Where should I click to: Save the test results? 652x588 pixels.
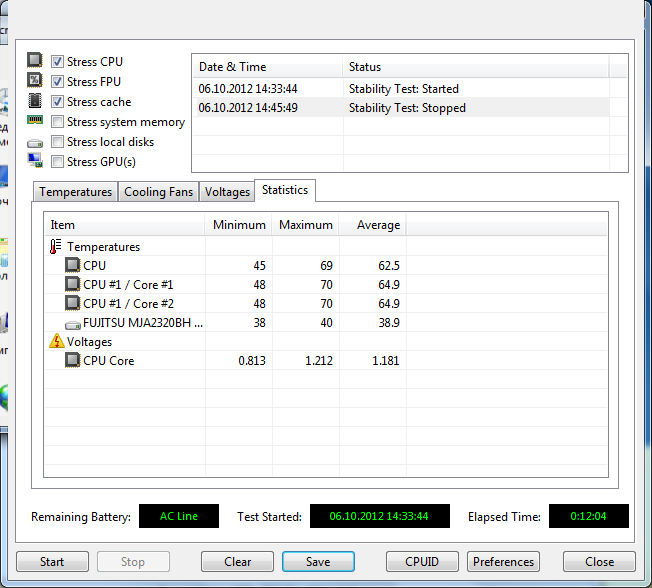tap(318, 562)
